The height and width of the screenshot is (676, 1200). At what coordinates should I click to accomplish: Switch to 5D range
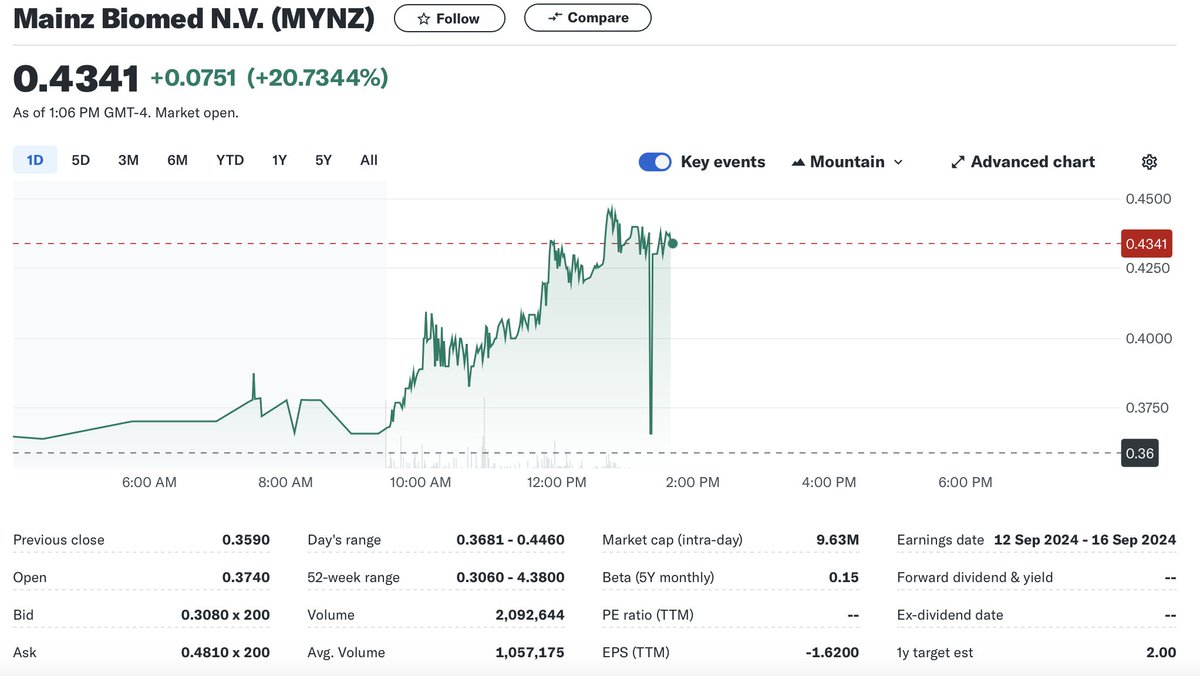[x=81, y=160]
